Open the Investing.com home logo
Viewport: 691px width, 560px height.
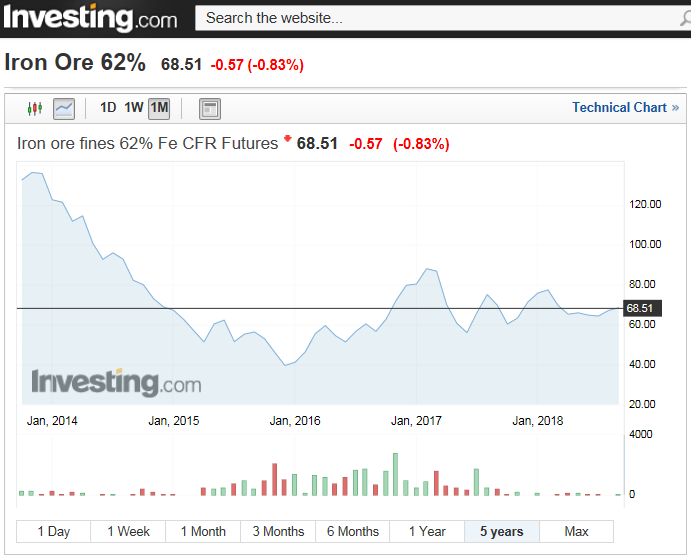pyautogui.click(x=90, y=18)
